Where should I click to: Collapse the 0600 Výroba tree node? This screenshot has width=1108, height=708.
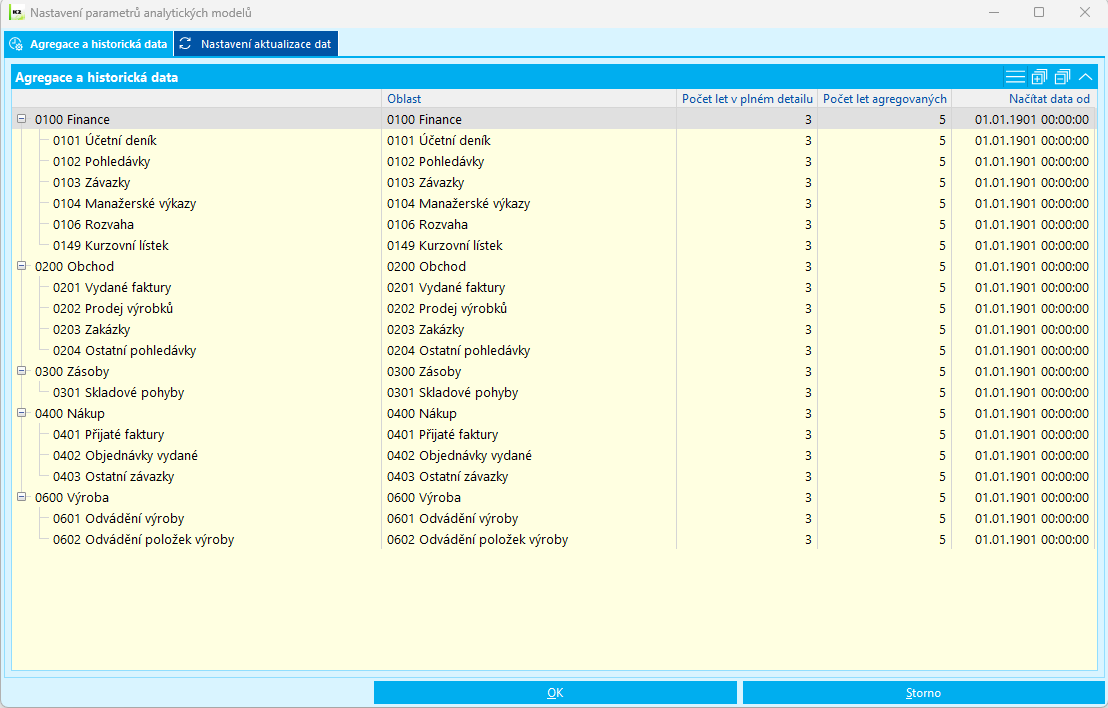pyautogui.click(x=21, y=497)
